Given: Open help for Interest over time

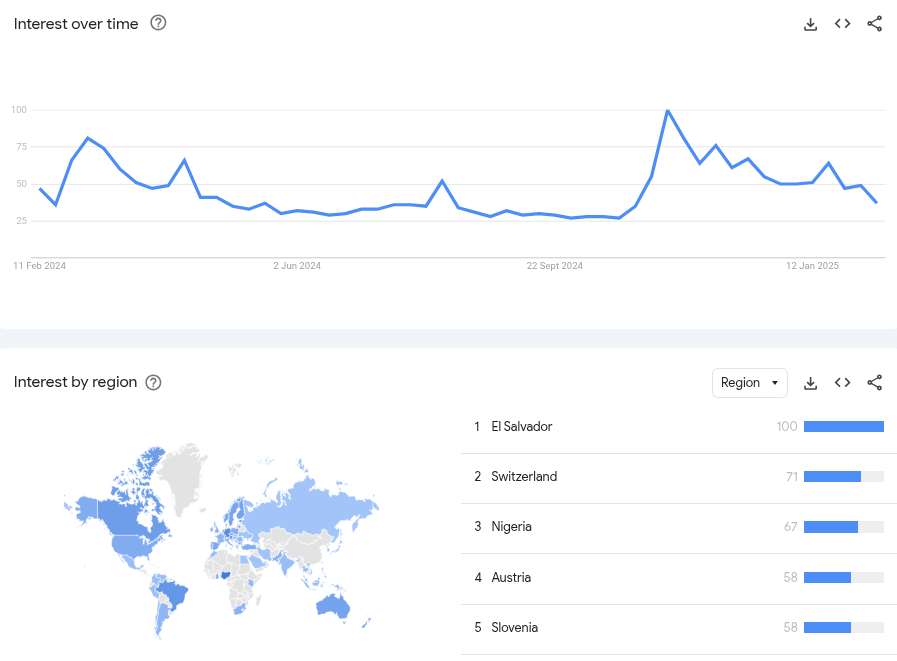Looking at the screenshot, I should click(x=158, y=23).
